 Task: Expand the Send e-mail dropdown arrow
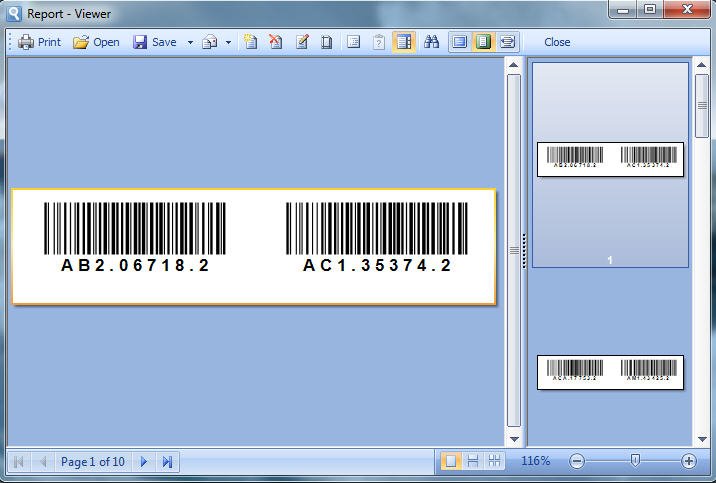(x=228, y=42)
